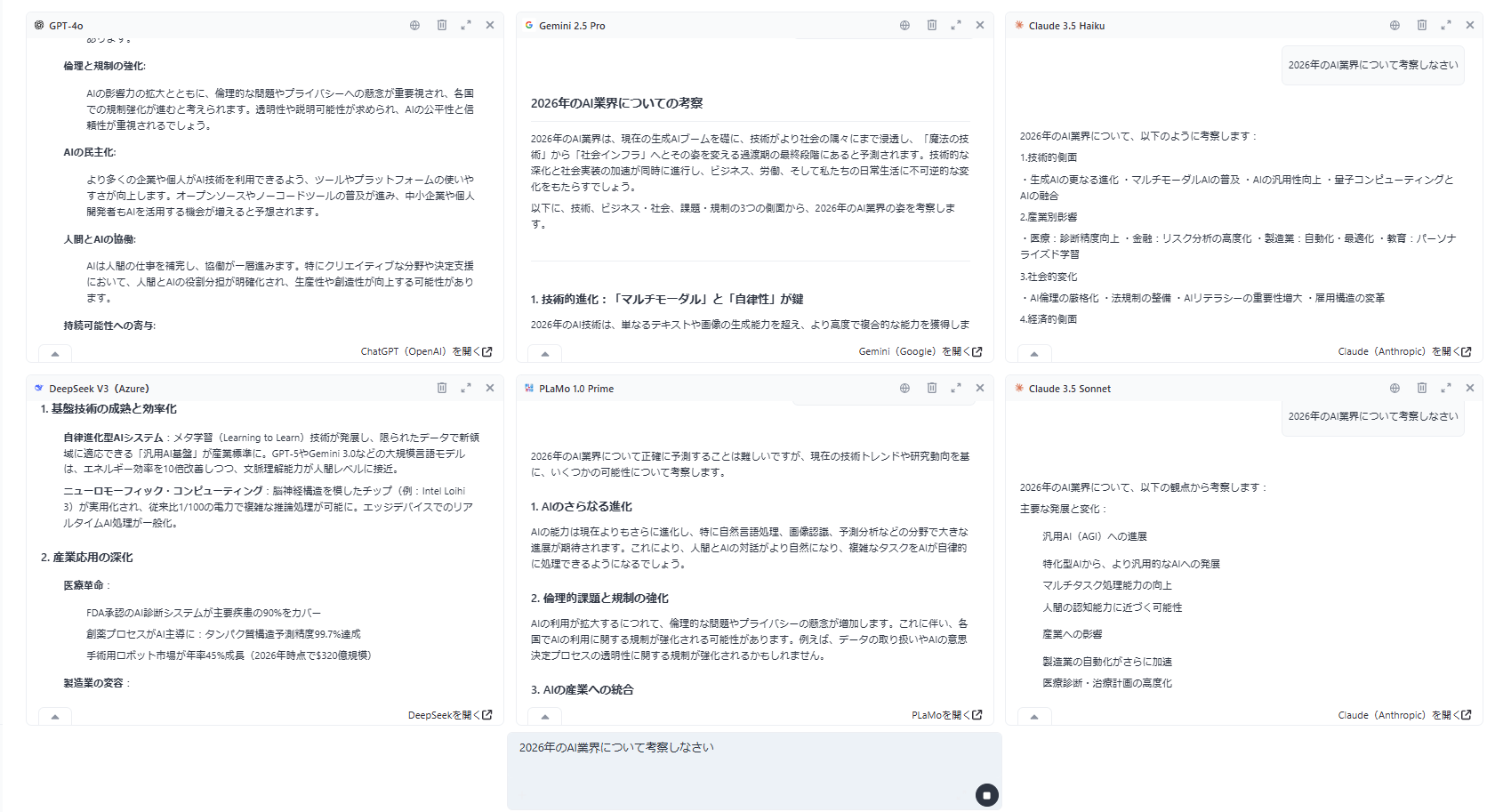Open Claude (Anthropic) link in Sonnet panel

pyautogui.click(x=1404, y=715)
